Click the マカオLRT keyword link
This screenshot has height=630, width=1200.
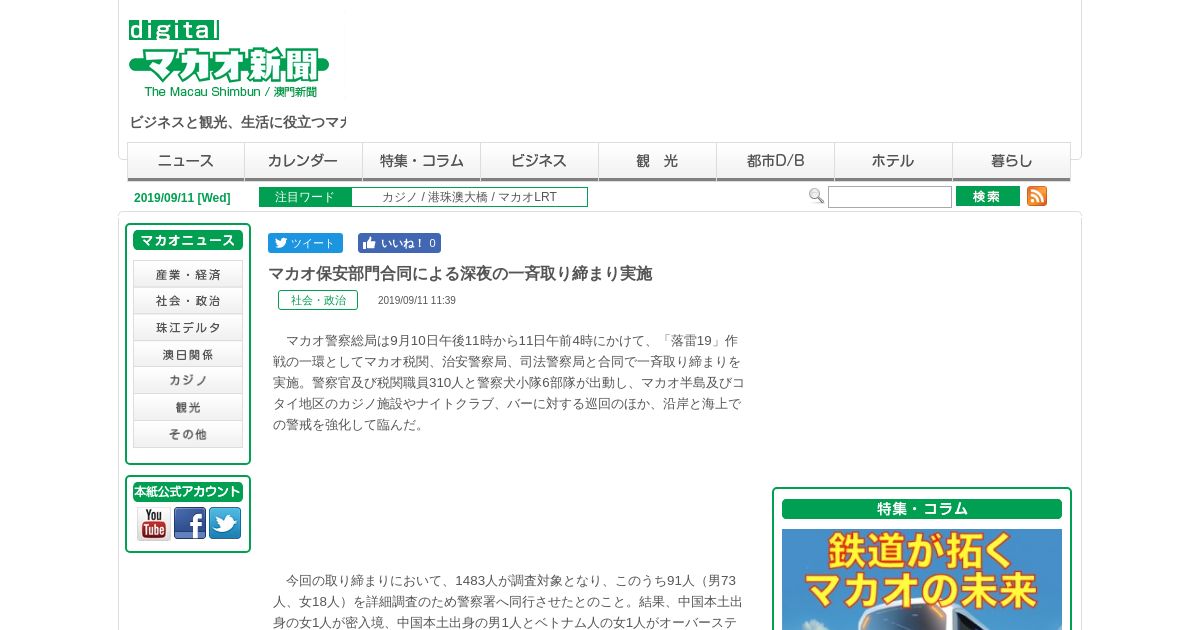pos(527,197)
